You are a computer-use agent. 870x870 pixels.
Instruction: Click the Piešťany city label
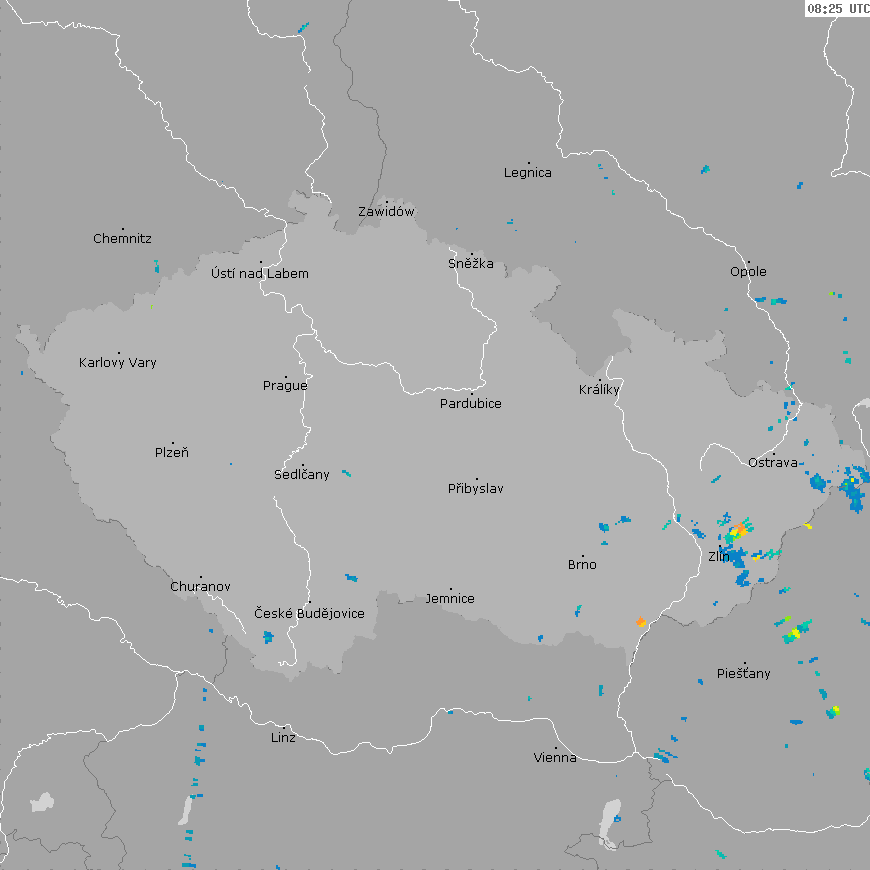coord(744,674)
